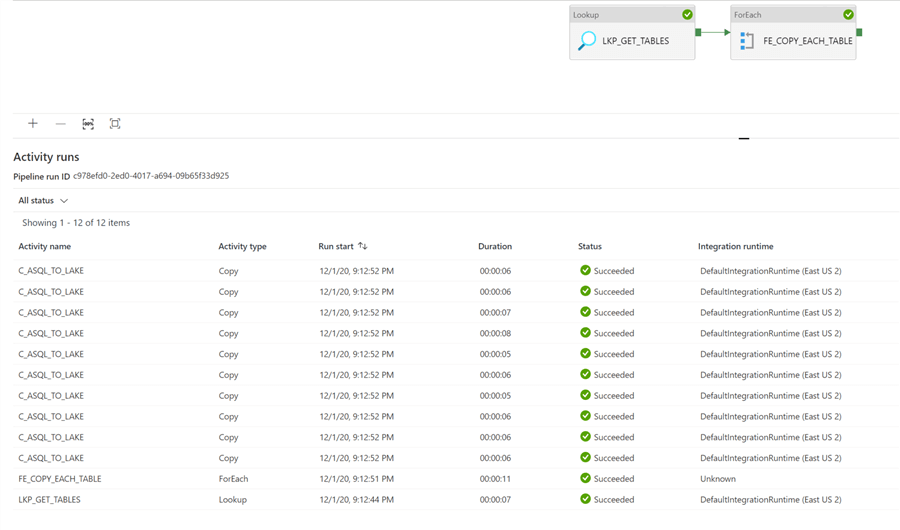Image resolution: width=900 pixels, height=530 pixels.
Task: Click the Activity type column header
Action: [242, 247]
